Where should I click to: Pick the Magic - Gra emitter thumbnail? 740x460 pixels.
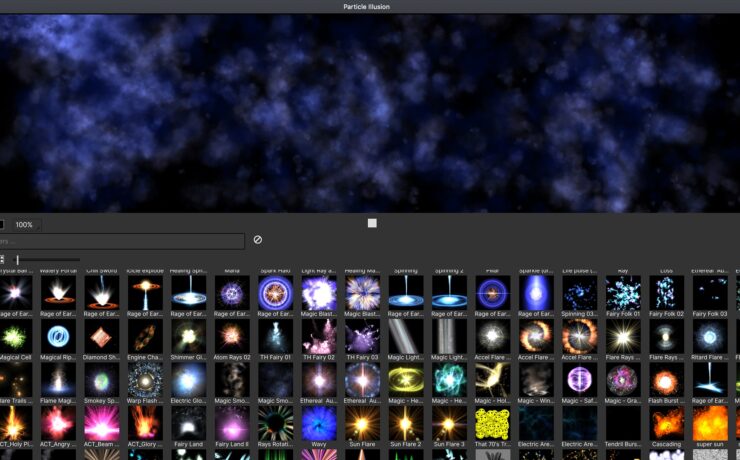pos(623,380)
